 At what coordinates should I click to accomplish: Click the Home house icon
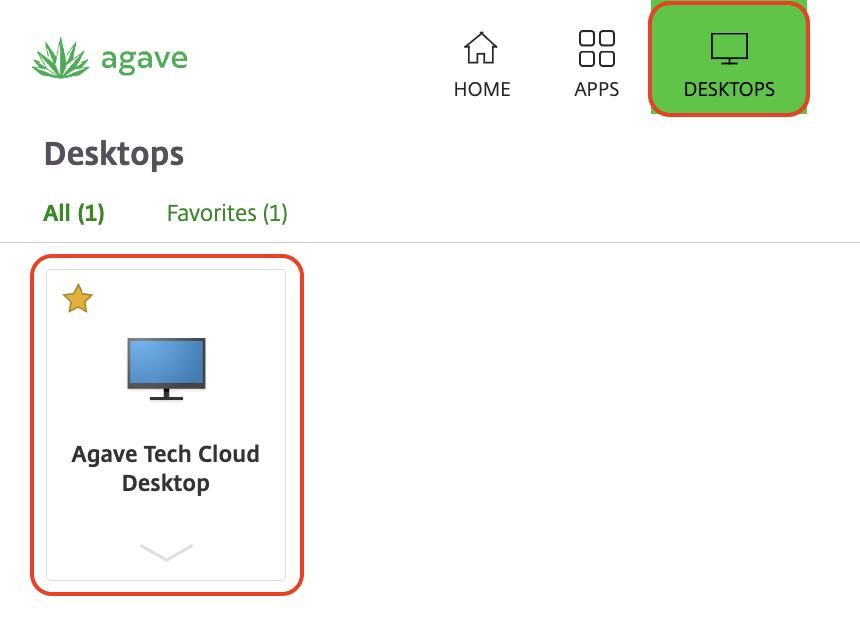point(481,48)
